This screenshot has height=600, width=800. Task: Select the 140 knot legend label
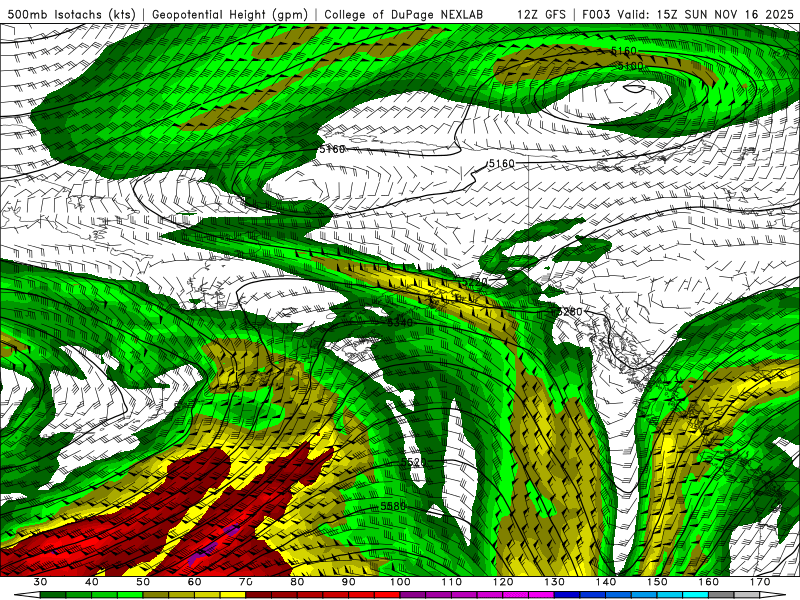(x=606, y=582)
